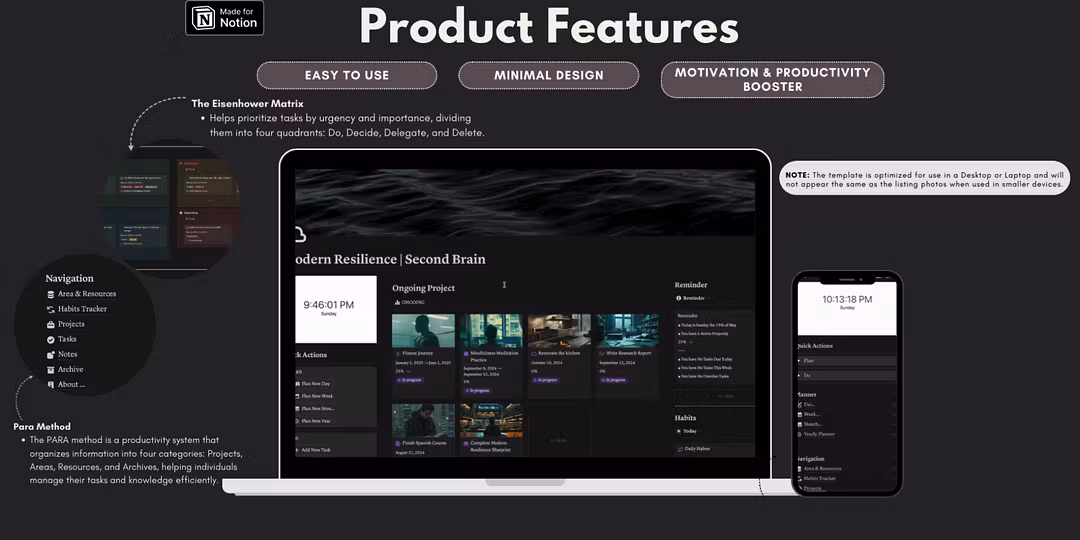
Task: Click the Write Research Report card title
Action: coord(629,353)
